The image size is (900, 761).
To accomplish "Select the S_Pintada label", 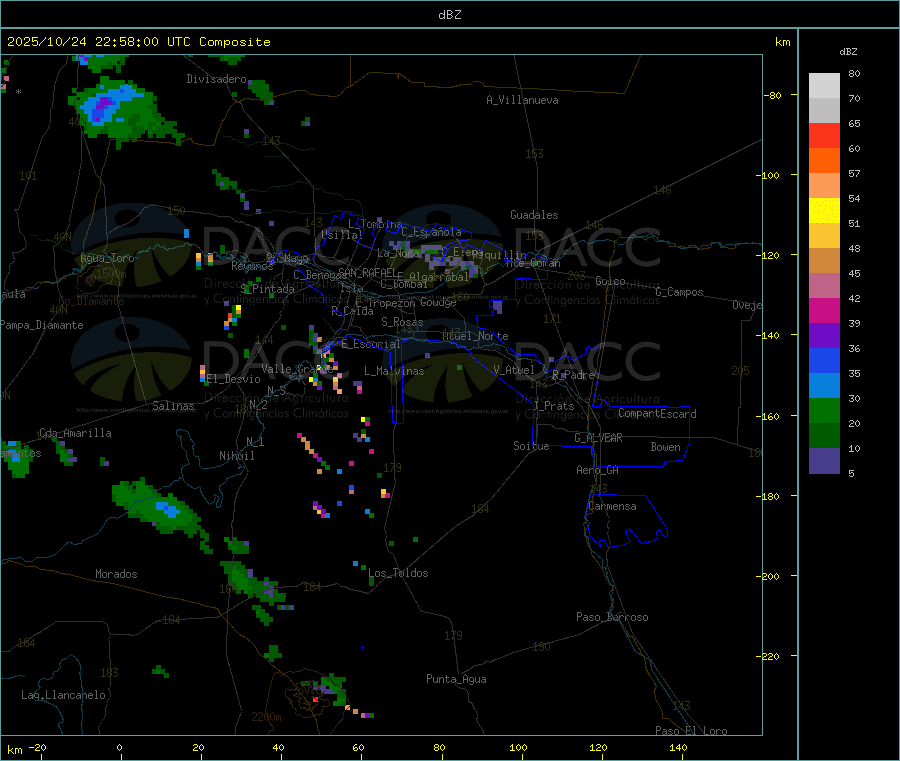I will point(267,289).
